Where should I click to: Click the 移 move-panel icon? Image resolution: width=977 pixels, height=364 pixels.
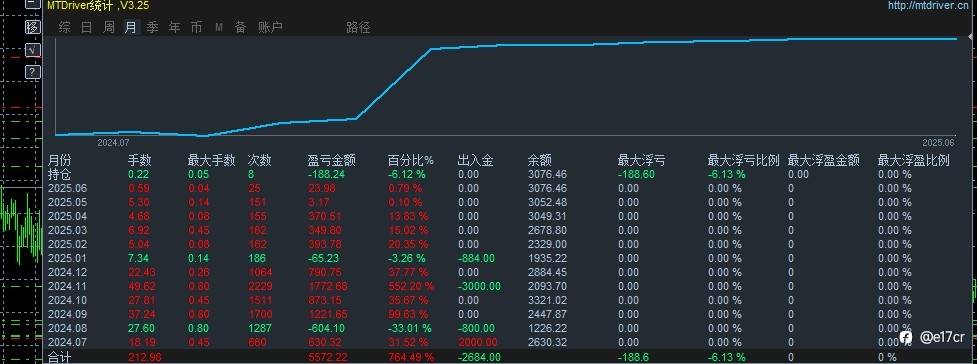[x=32, y=27]
